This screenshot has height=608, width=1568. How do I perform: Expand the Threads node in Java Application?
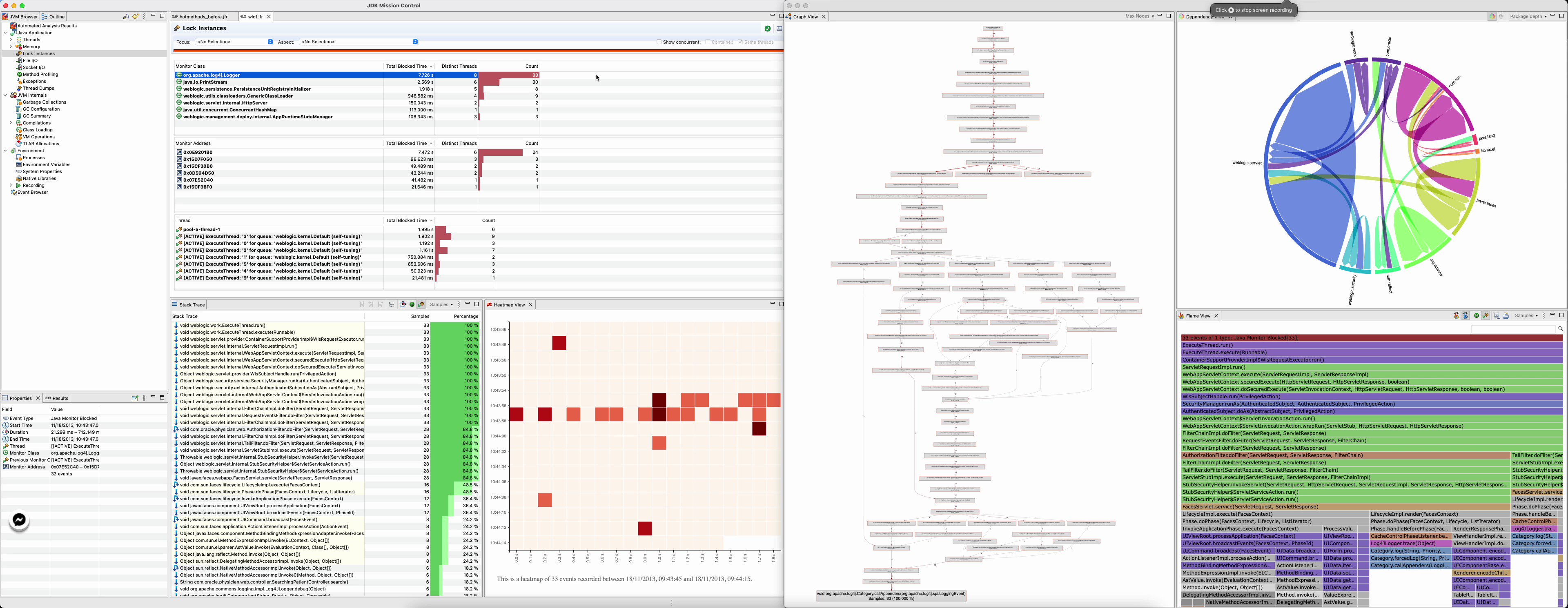pyautogui.click(x=11, y=40)
